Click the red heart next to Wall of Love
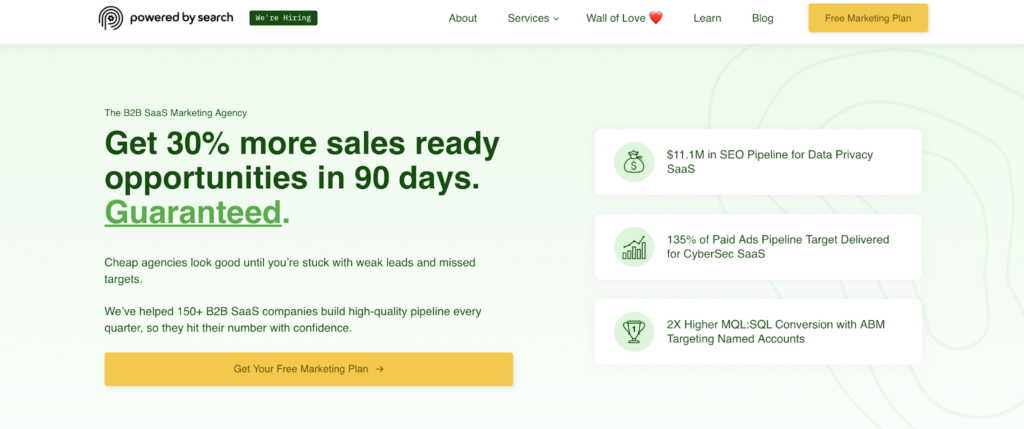 pos(656,18)
